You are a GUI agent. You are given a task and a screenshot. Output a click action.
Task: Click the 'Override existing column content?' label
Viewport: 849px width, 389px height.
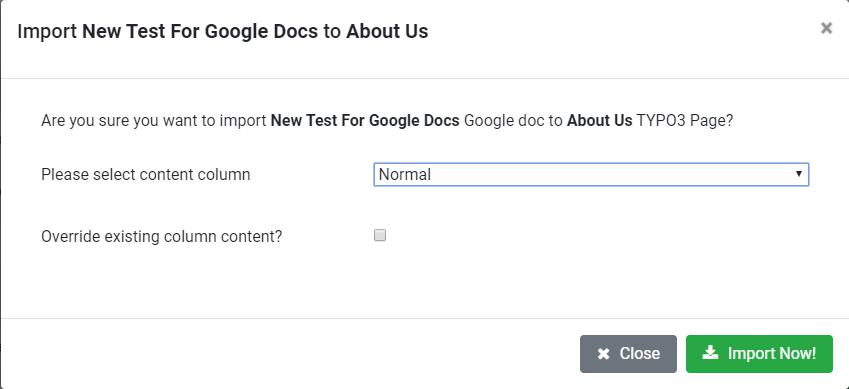point(161,237)
